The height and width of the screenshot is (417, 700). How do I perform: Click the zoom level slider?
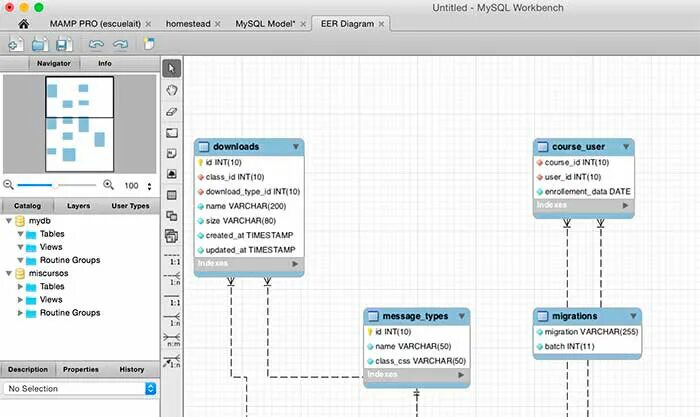(x=56, y=185)
